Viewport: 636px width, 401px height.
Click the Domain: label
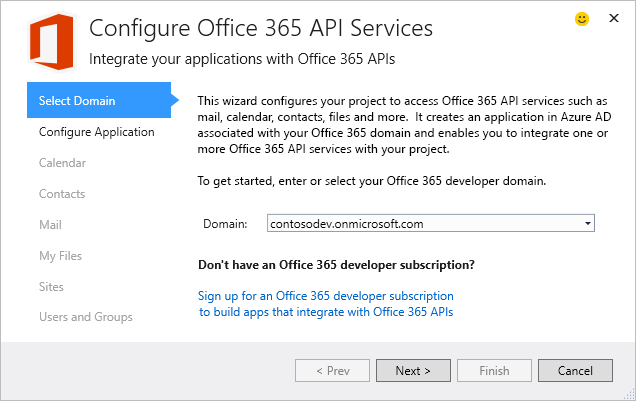click(224, 224)
